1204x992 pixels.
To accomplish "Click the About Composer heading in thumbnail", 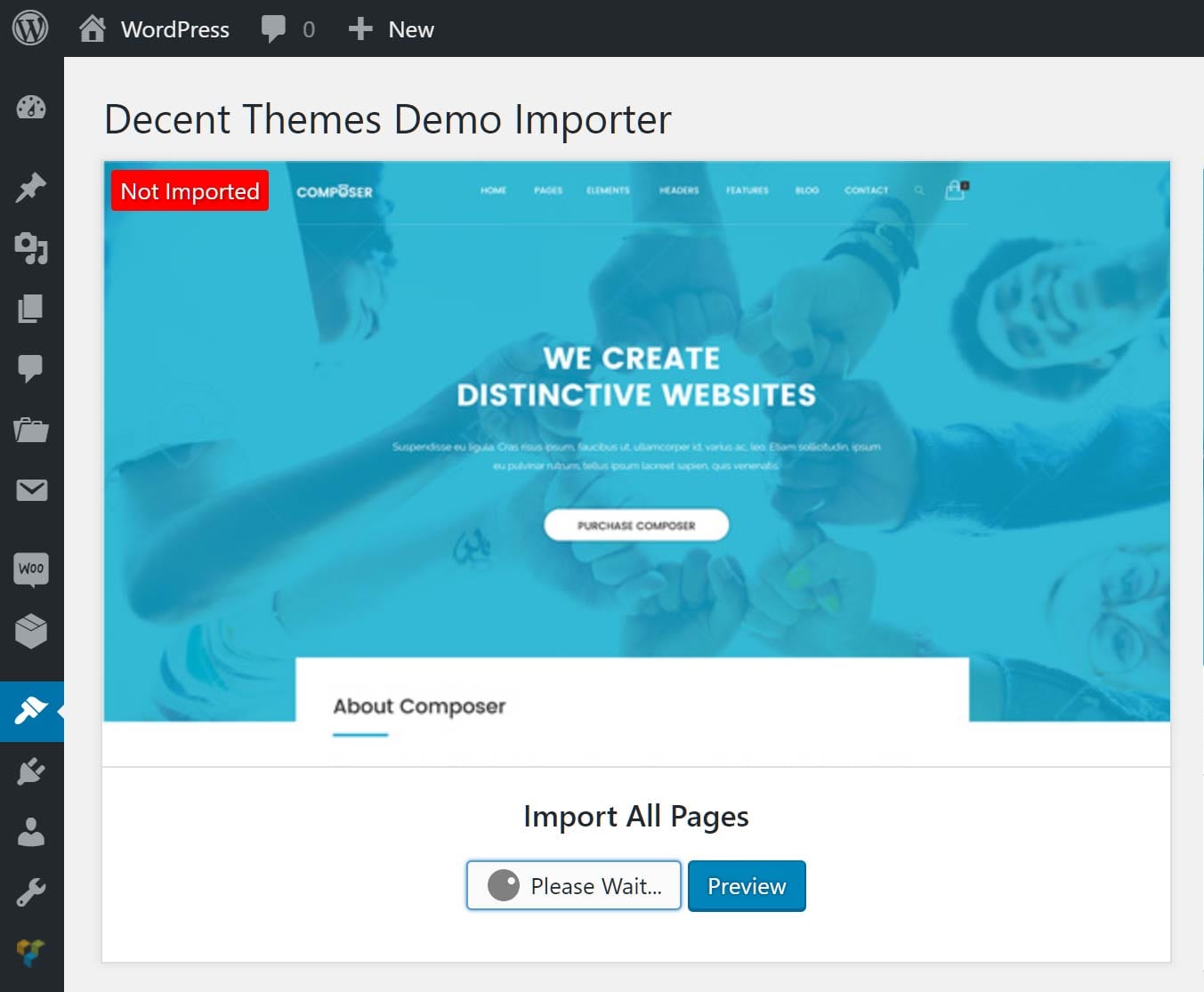I will 419,706.
